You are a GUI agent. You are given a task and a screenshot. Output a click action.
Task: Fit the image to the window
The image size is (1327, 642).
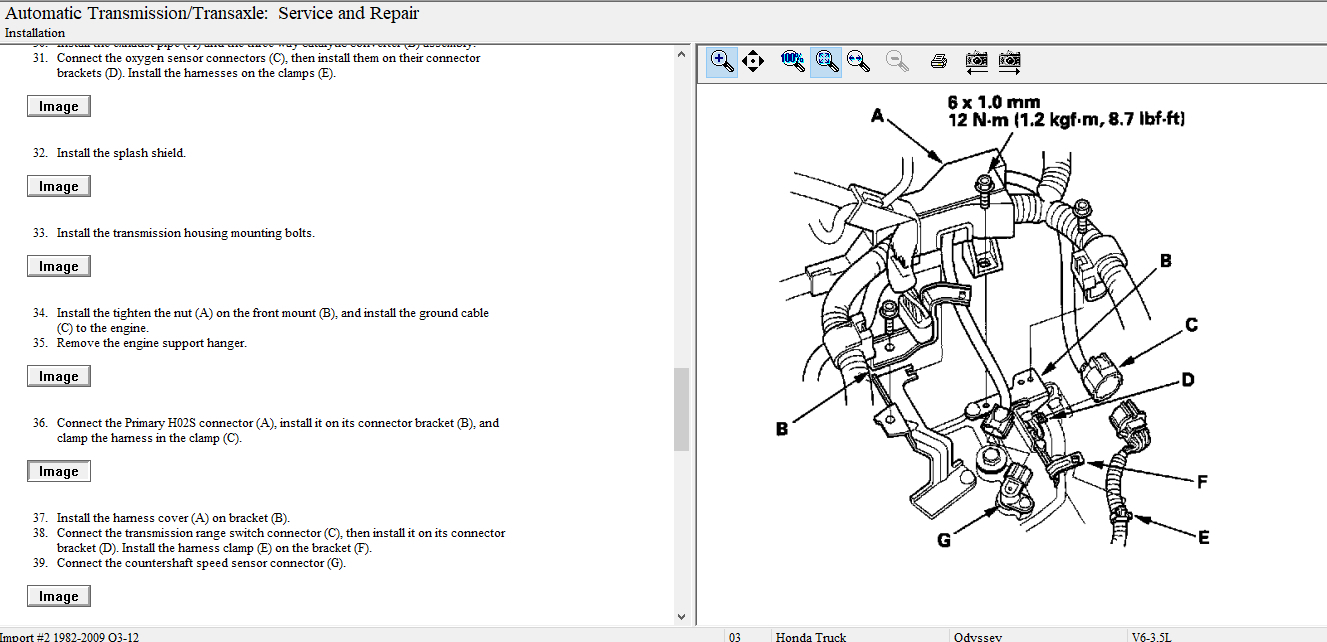pos(825,61)
